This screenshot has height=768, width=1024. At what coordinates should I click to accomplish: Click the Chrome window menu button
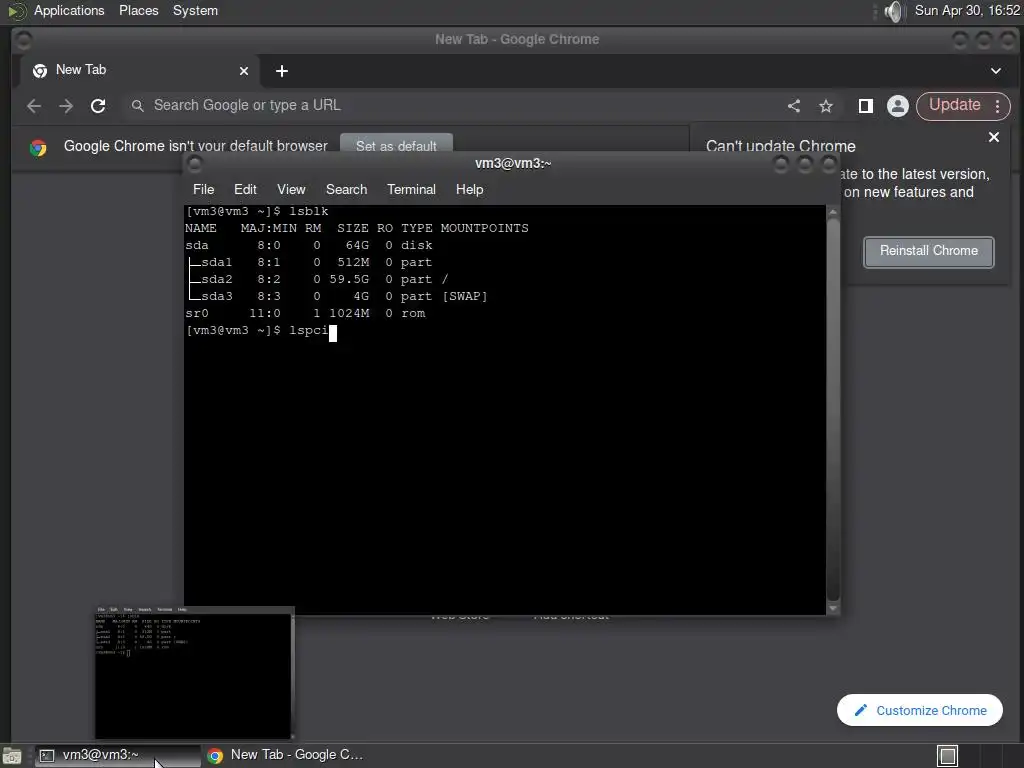(x=23, y=40)
